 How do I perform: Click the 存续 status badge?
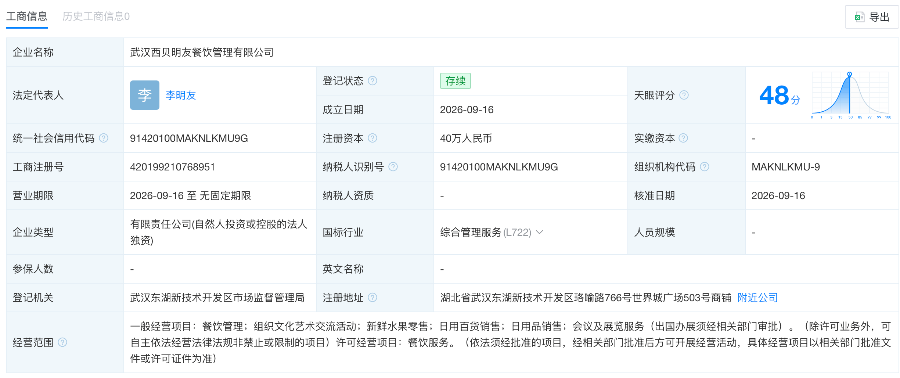point(456,81)
